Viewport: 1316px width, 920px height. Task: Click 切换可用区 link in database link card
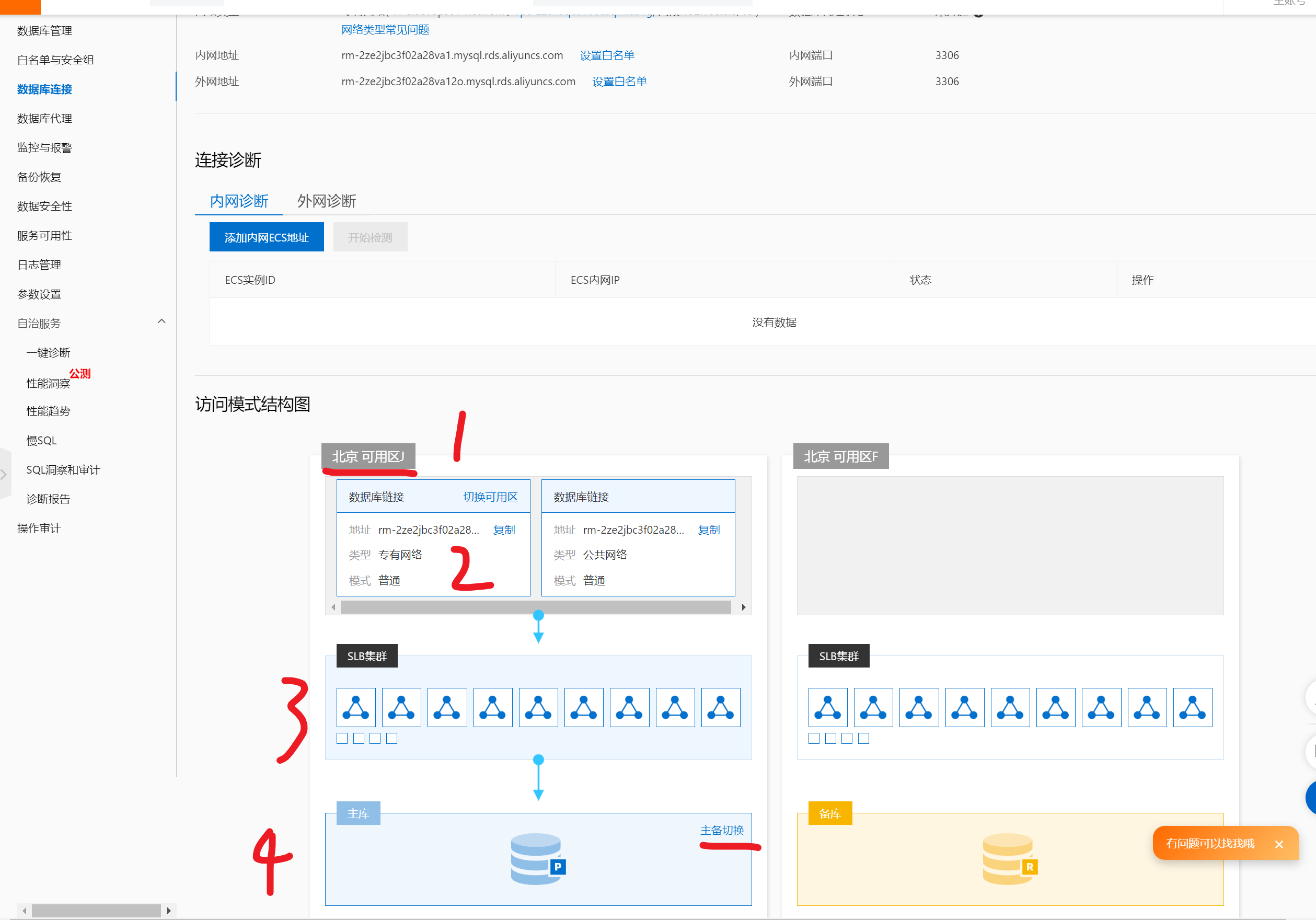coord(490,497)
